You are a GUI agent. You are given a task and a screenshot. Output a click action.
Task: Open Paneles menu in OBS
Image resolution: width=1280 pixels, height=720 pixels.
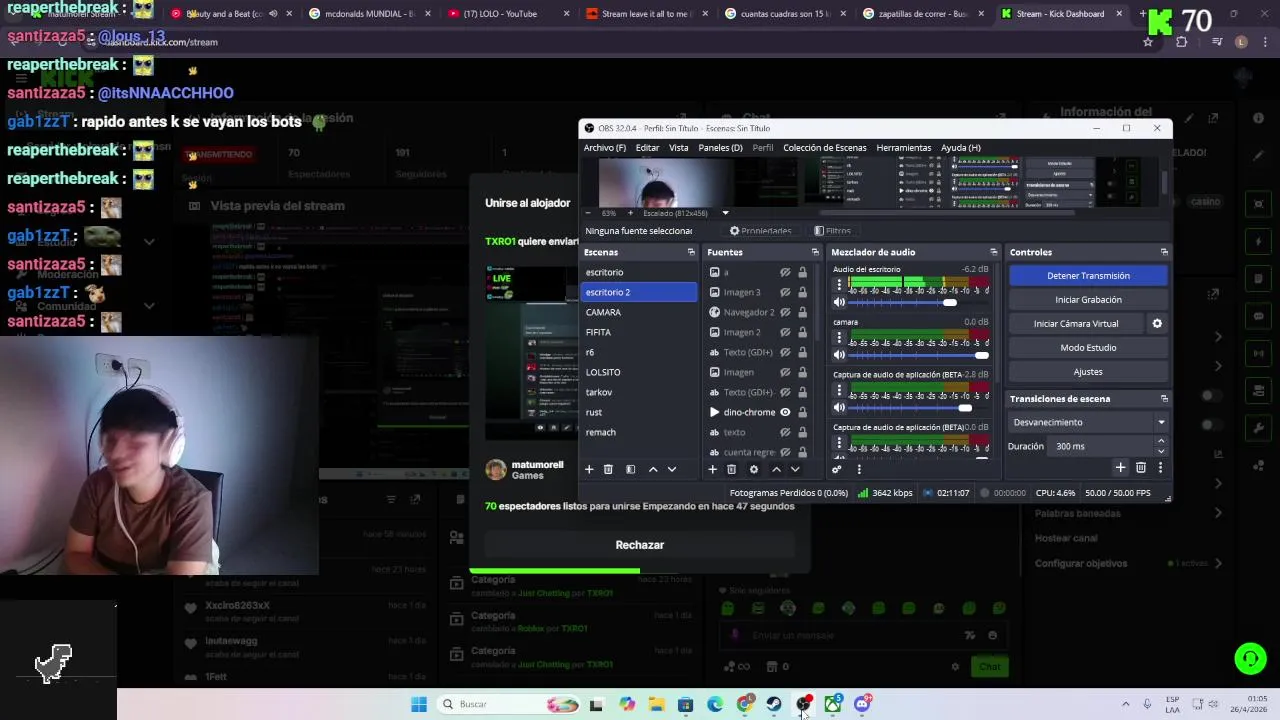720,148
